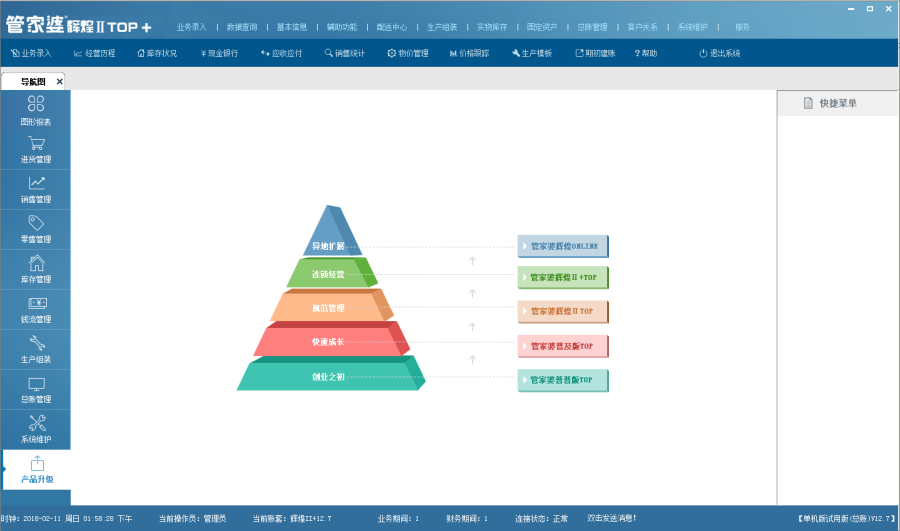Click the 管家婆辉煌ONLINE product button
Image resolution: width=900 pixels, height=531 pixels.
coord(563,246)
